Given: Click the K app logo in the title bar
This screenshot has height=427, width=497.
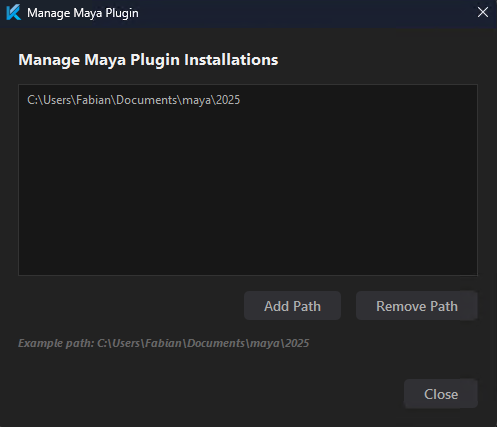Looking at the screenshot, I should pyautogui.click(x=14, y=13).
